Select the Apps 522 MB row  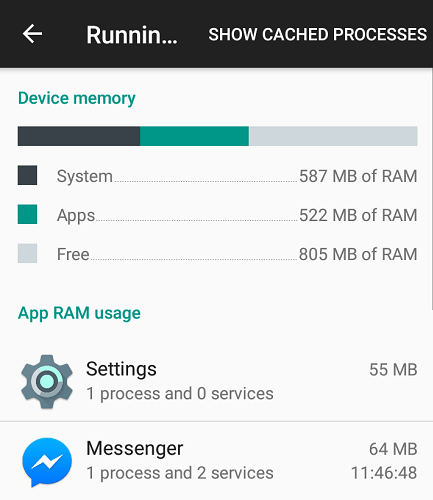[x=217, y=215]
